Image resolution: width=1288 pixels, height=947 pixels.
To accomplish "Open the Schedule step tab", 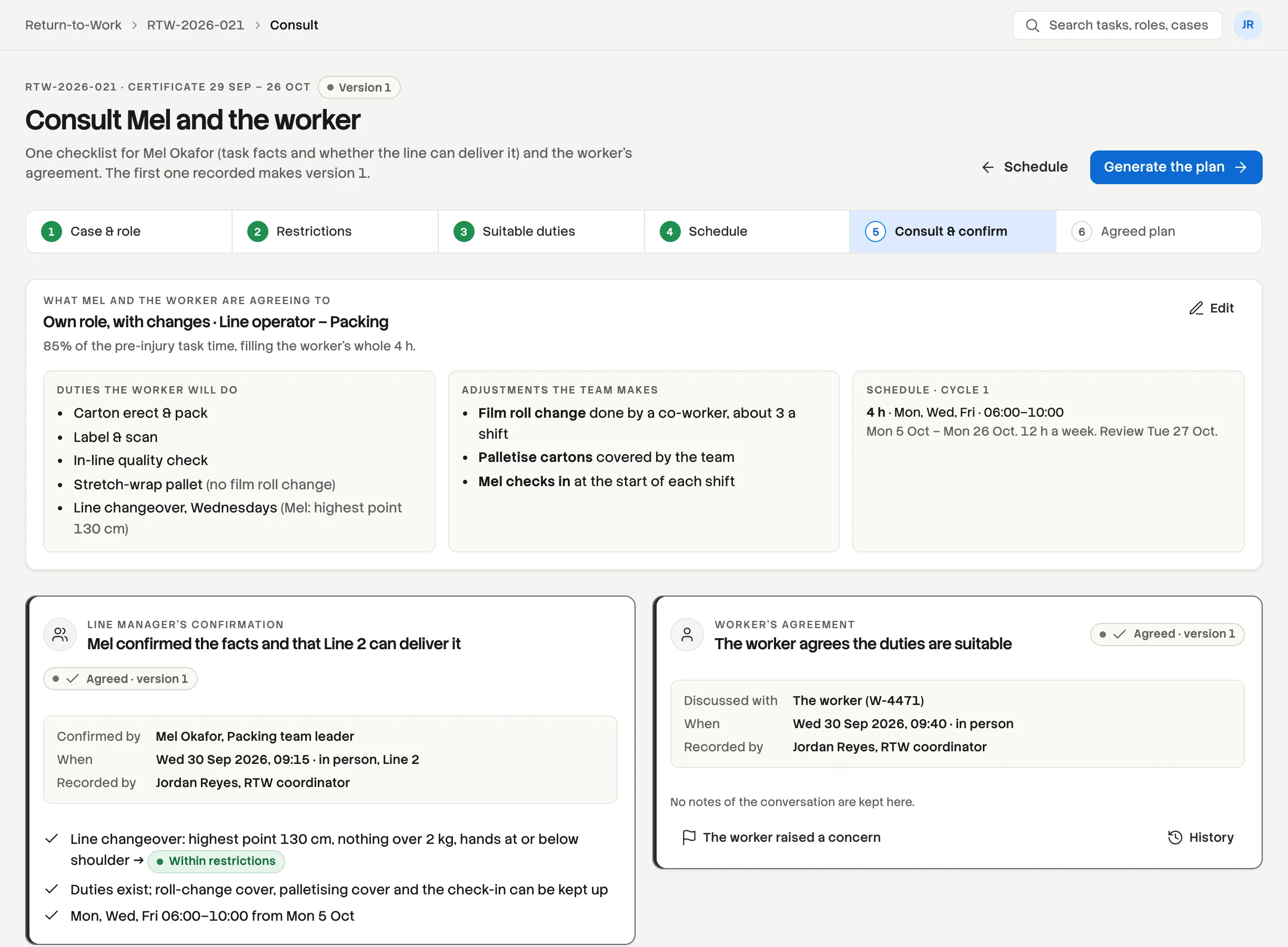I will pos(747,231).
